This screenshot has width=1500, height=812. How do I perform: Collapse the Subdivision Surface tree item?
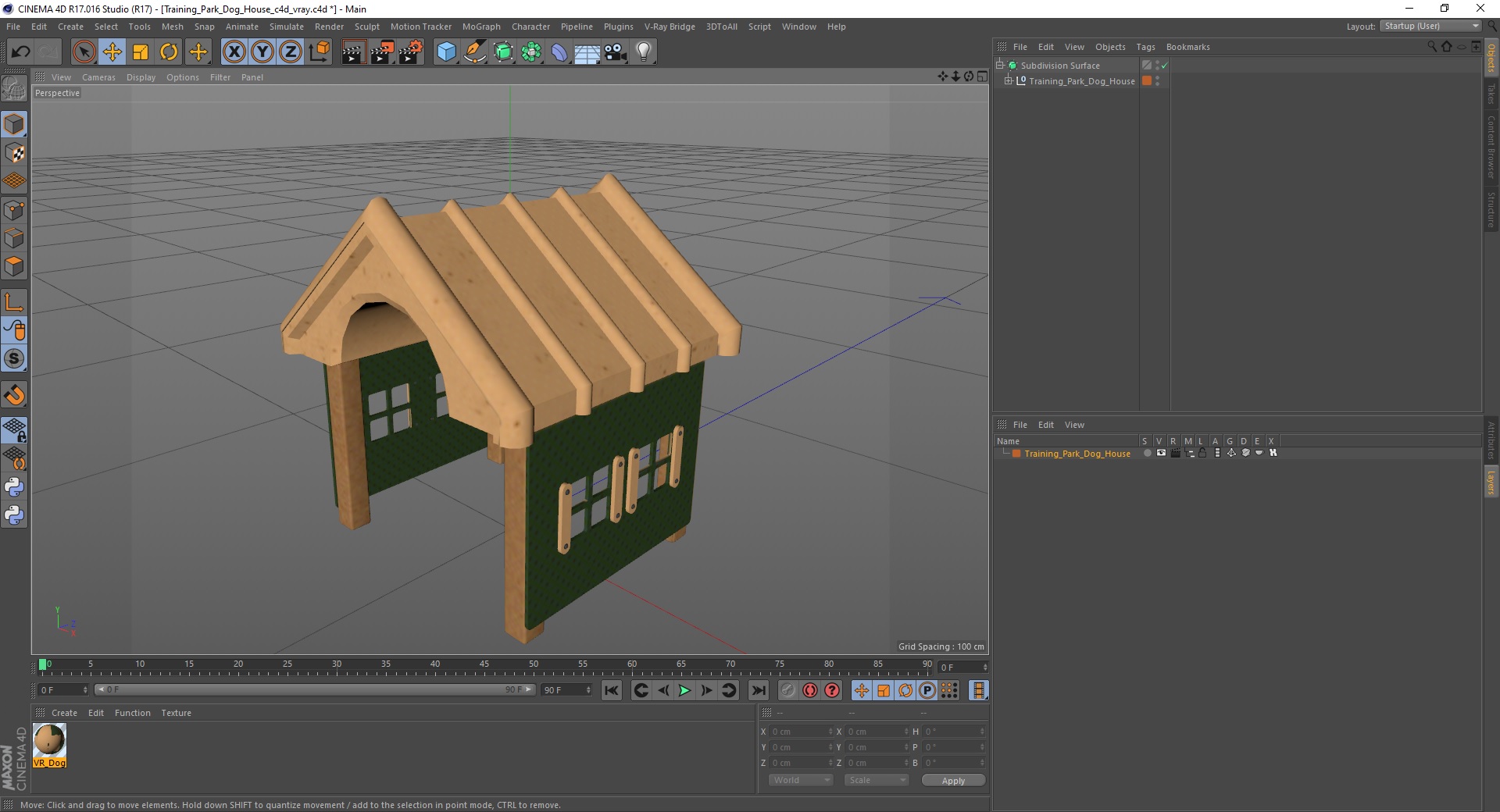tap(999, 66)
